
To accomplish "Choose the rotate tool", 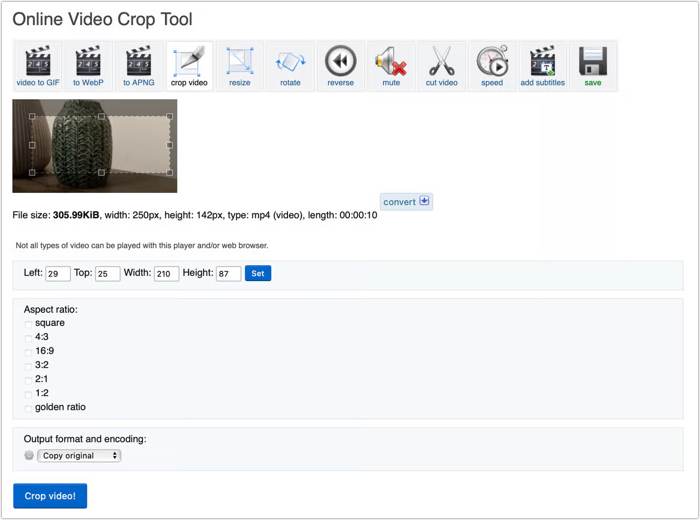I will point(290,66).
